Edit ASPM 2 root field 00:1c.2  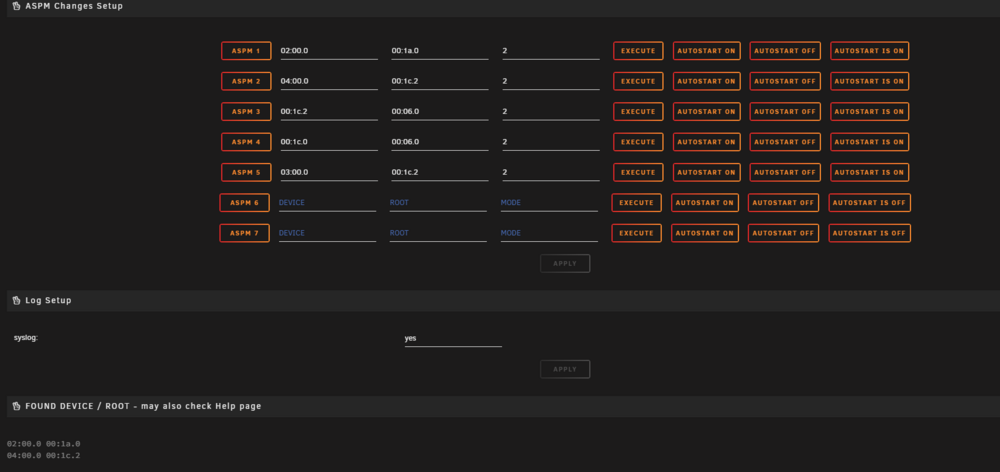click(440, 82)
